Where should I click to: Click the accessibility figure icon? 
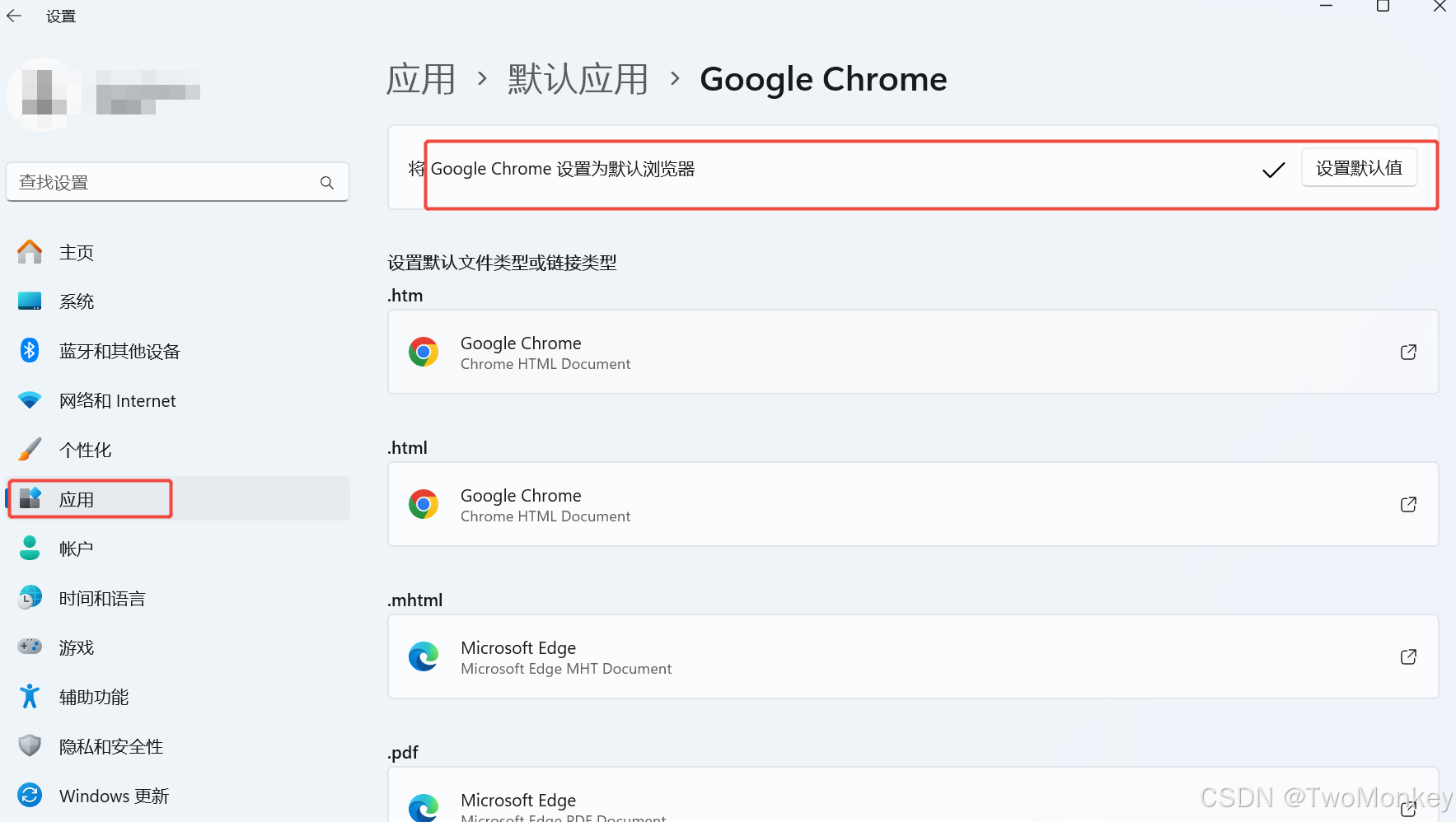(30, 696)
